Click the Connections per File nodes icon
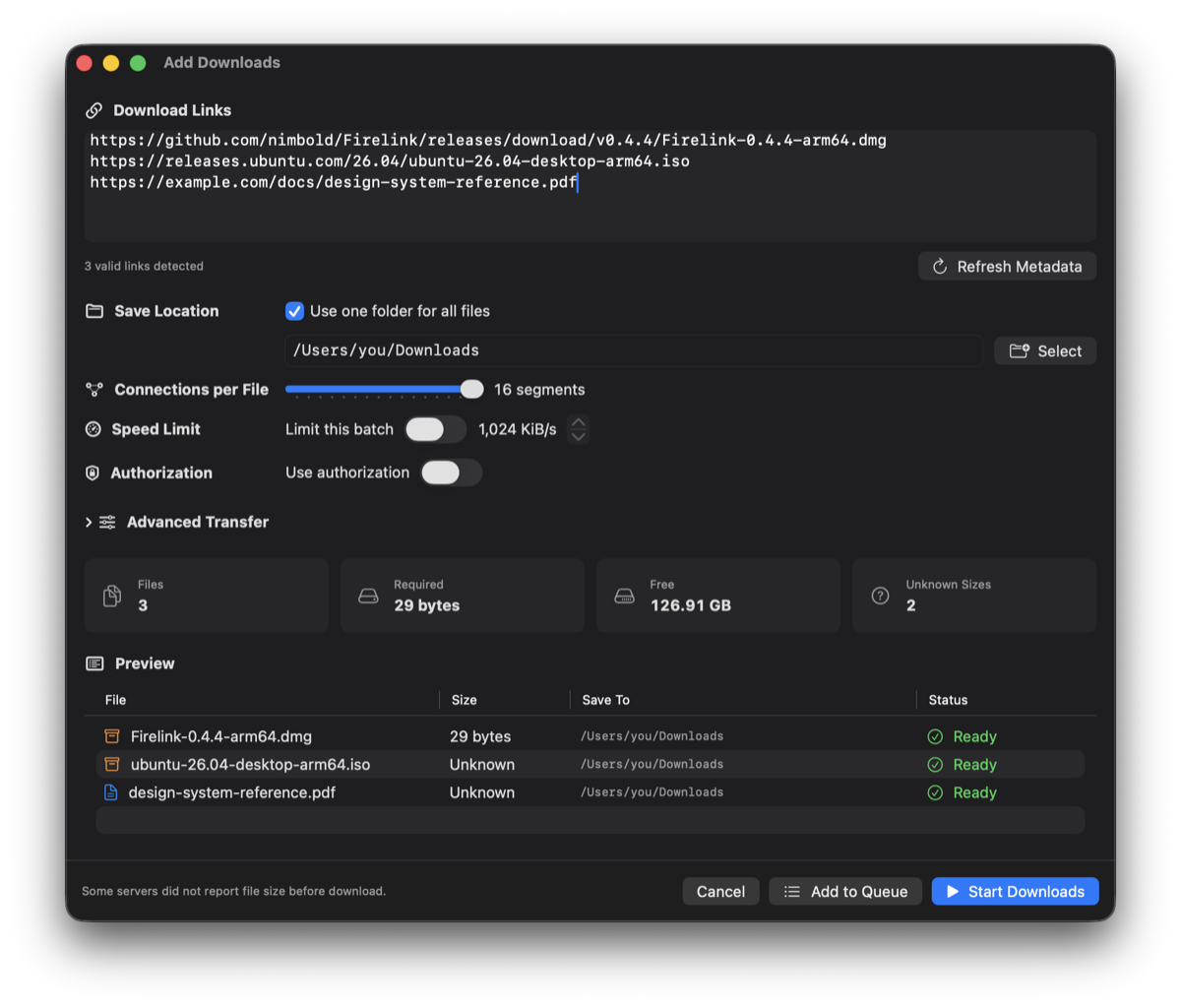 [94, 390]
